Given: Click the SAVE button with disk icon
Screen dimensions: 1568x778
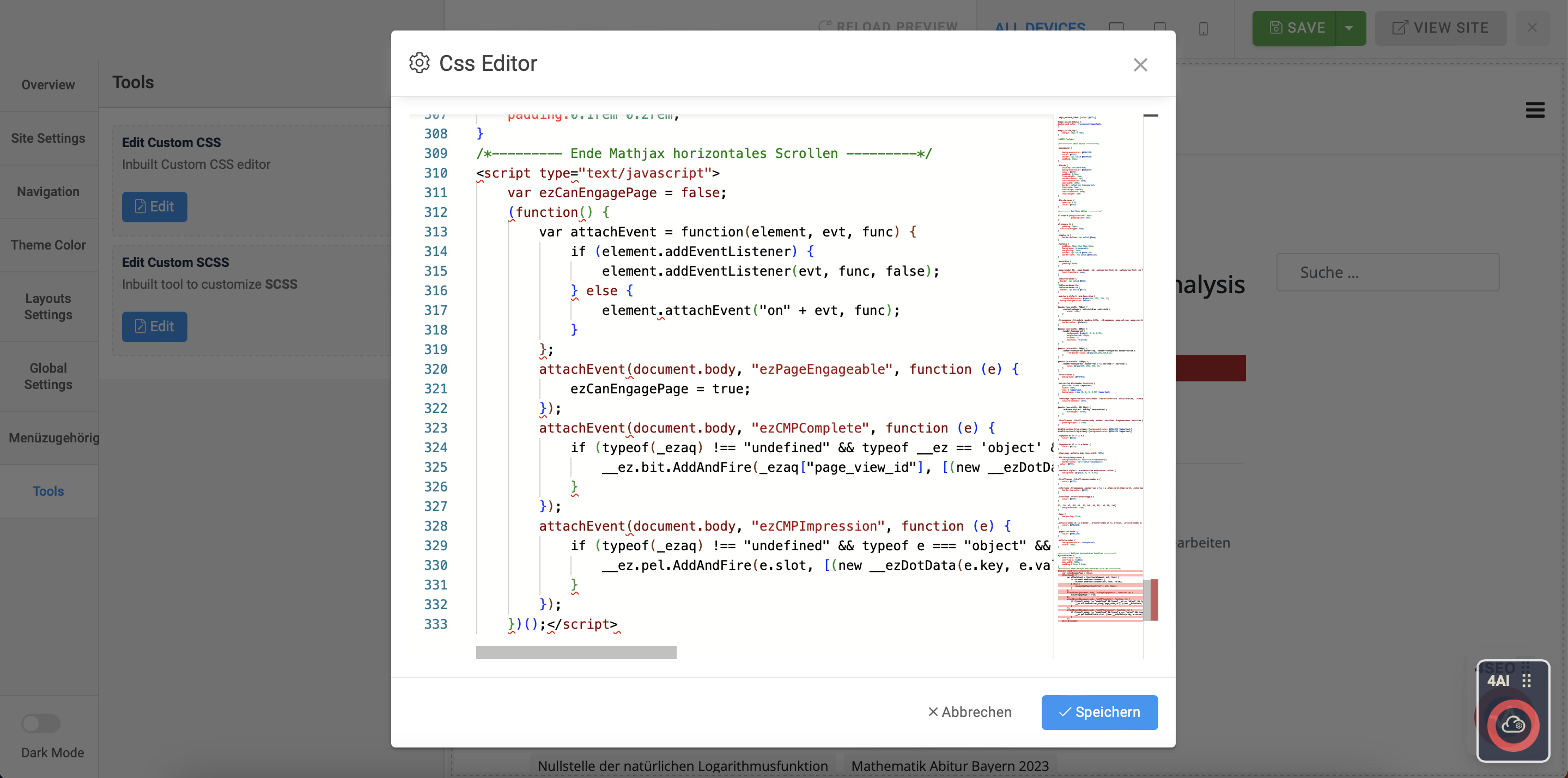Looking at the screenshot, I should click(x=1294, y=28).
